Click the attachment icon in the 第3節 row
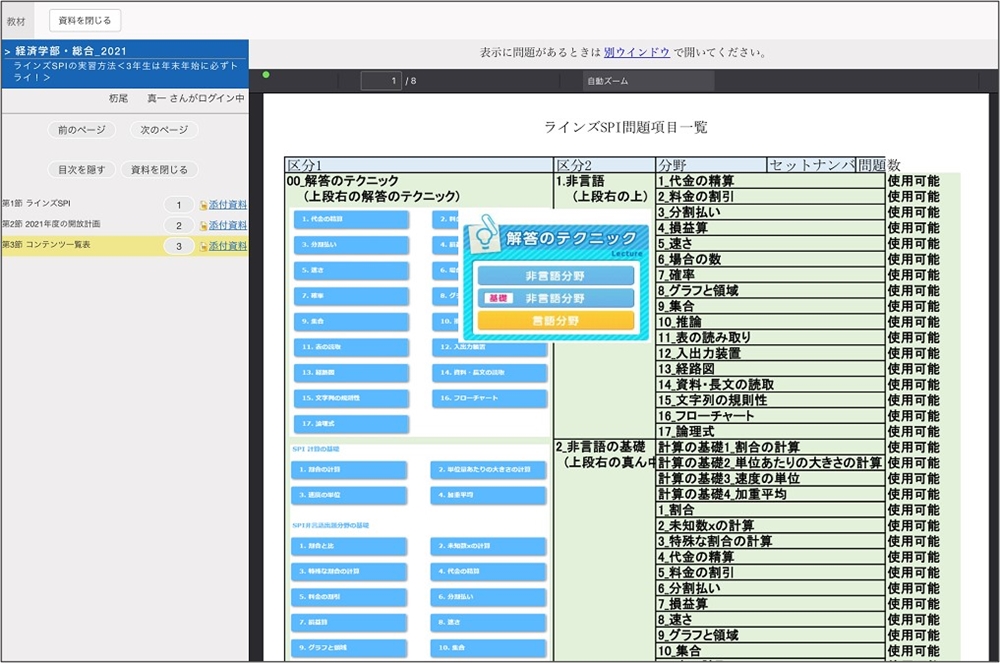This screenshot has width=1000, height=663. [x=203, y=246]
